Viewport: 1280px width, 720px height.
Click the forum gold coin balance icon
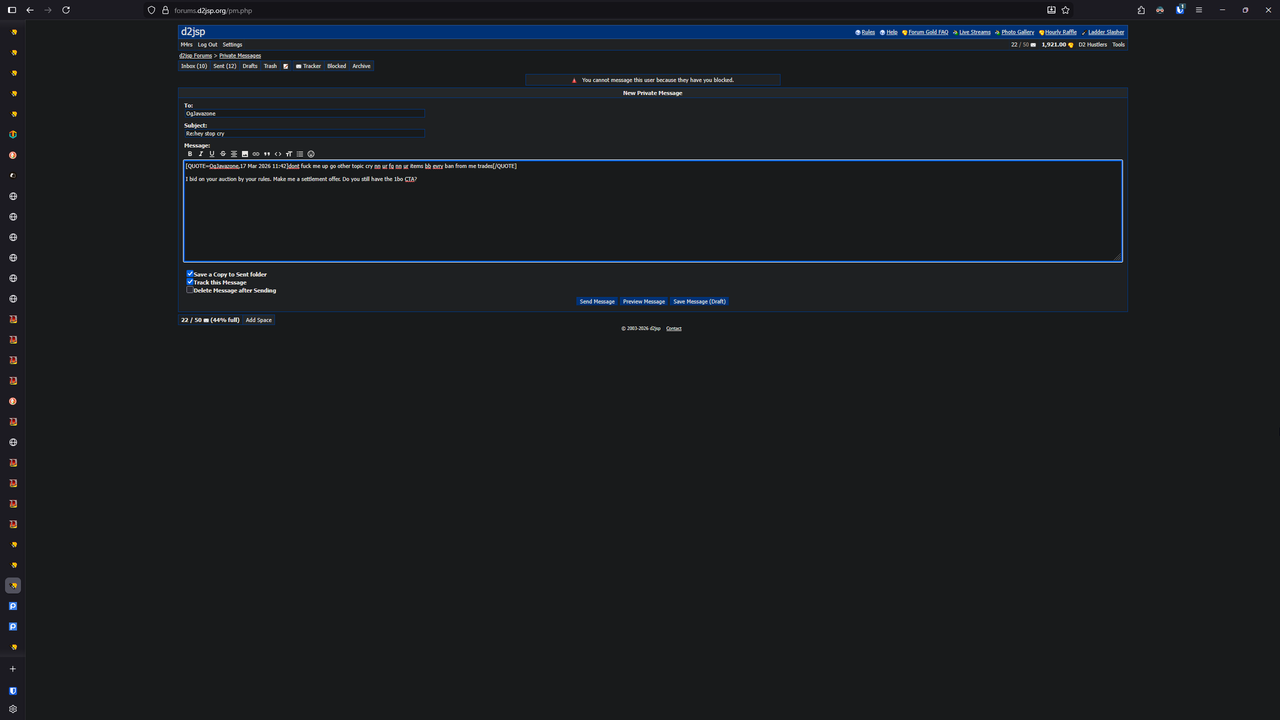(1071, 45)
